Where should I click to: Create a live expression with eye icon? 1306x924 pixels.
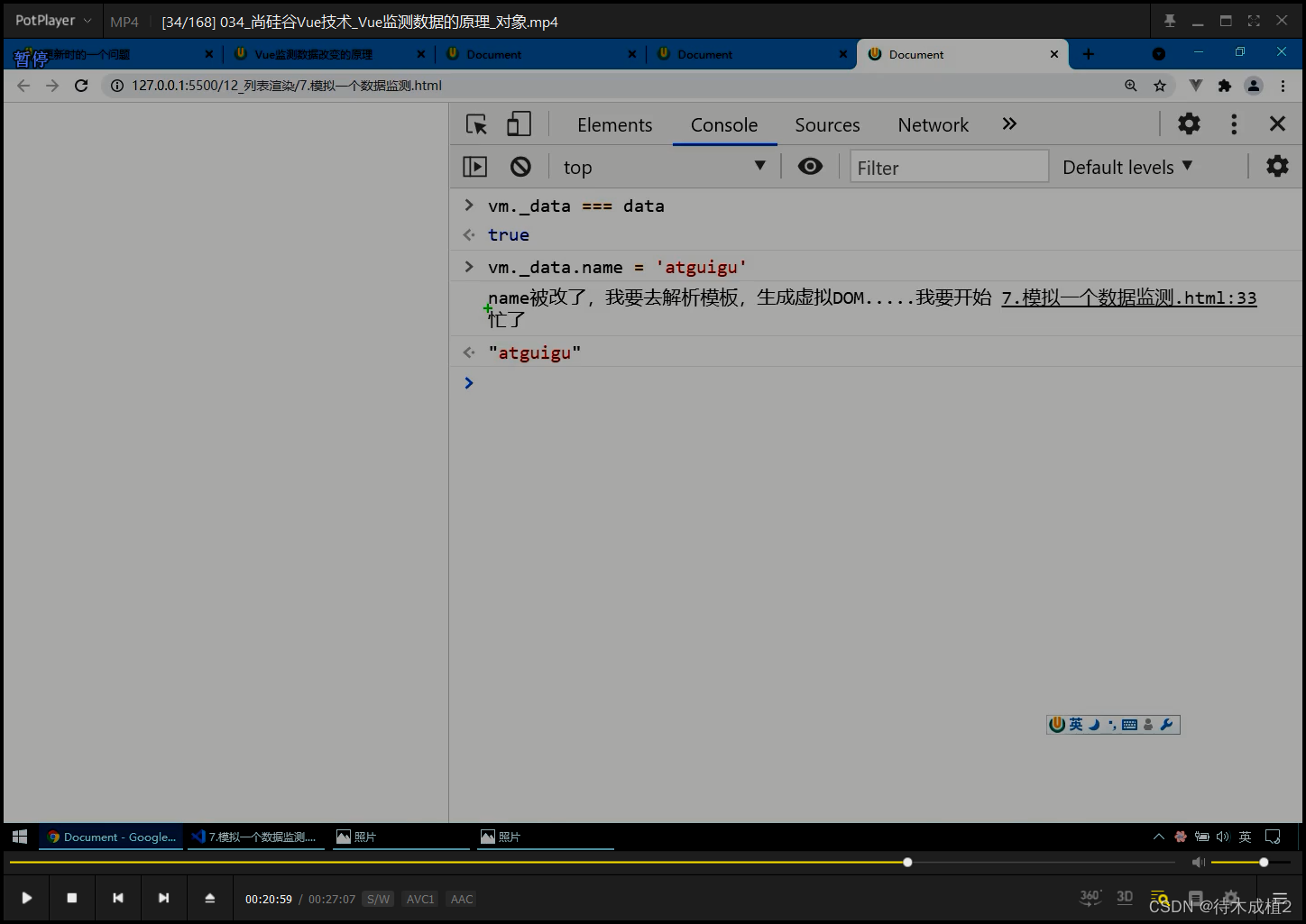click(x=810, y=167)
